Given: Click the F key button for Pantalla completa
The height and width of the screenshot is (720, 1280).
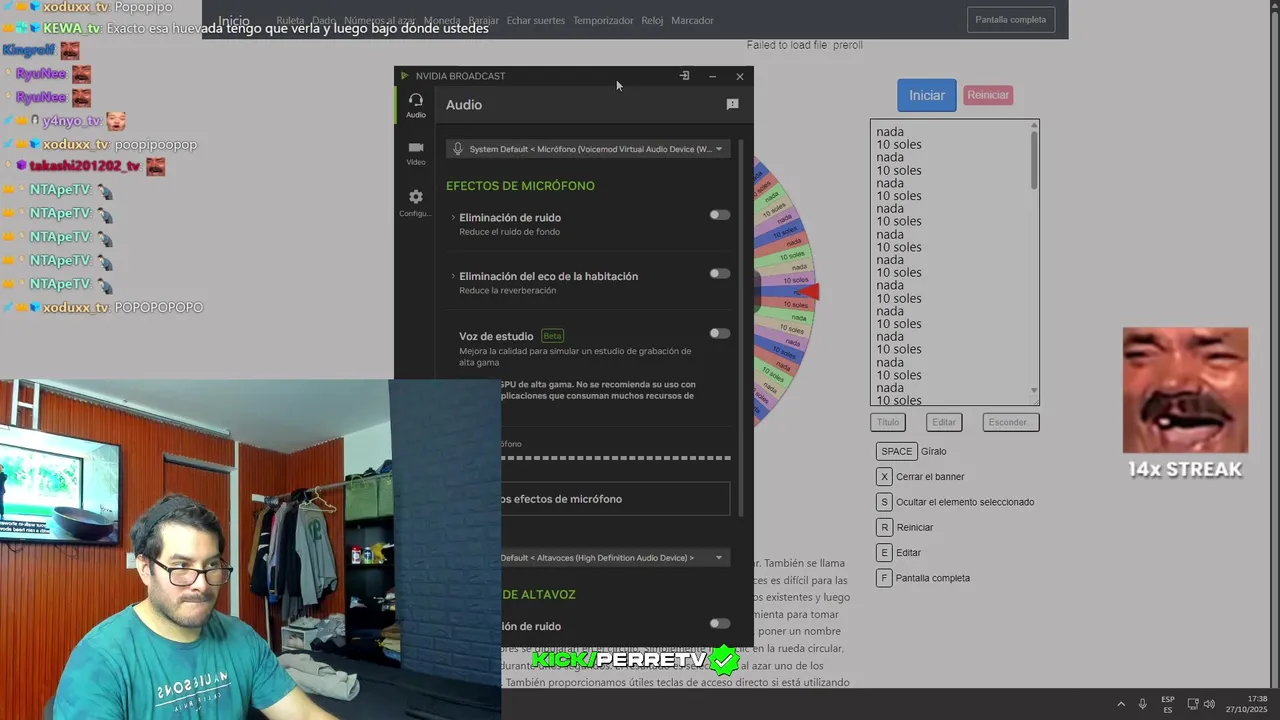Looking at the screenshot, I should click(884, 578).
